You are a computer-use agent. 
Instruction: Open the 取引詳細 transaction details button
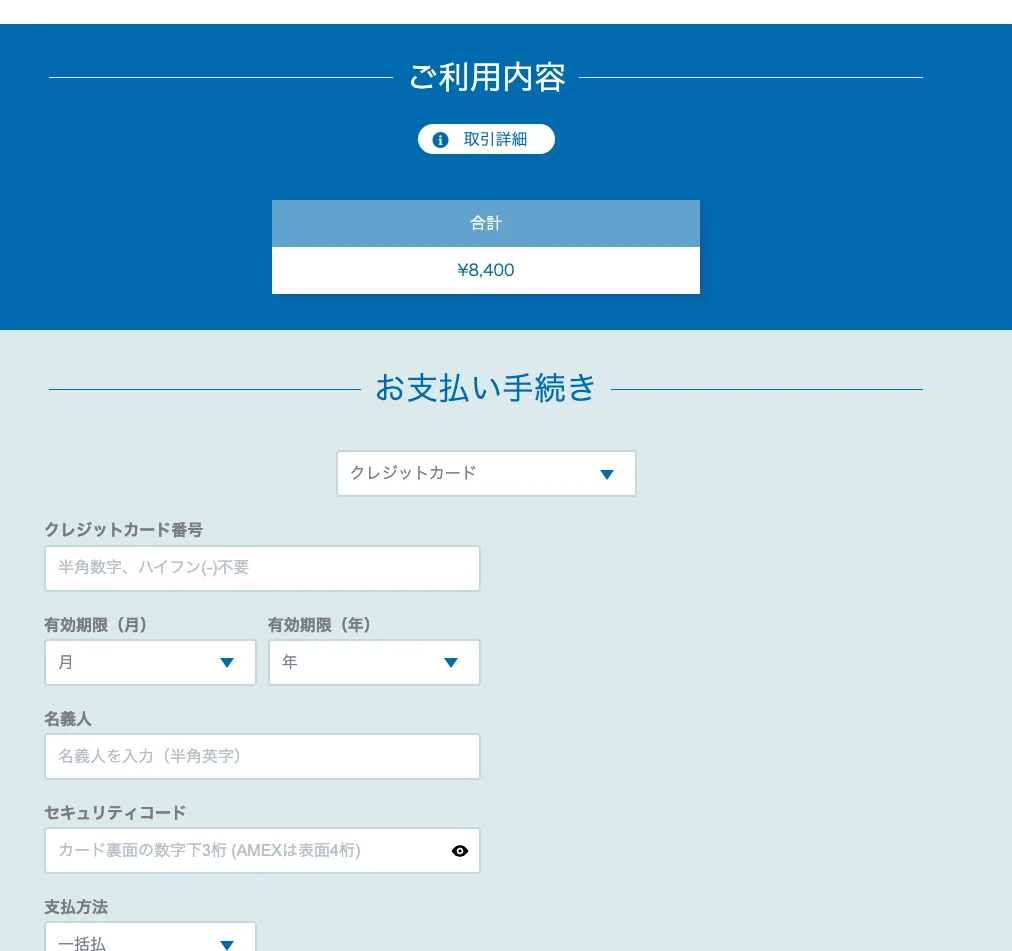(x=486, y=139)
